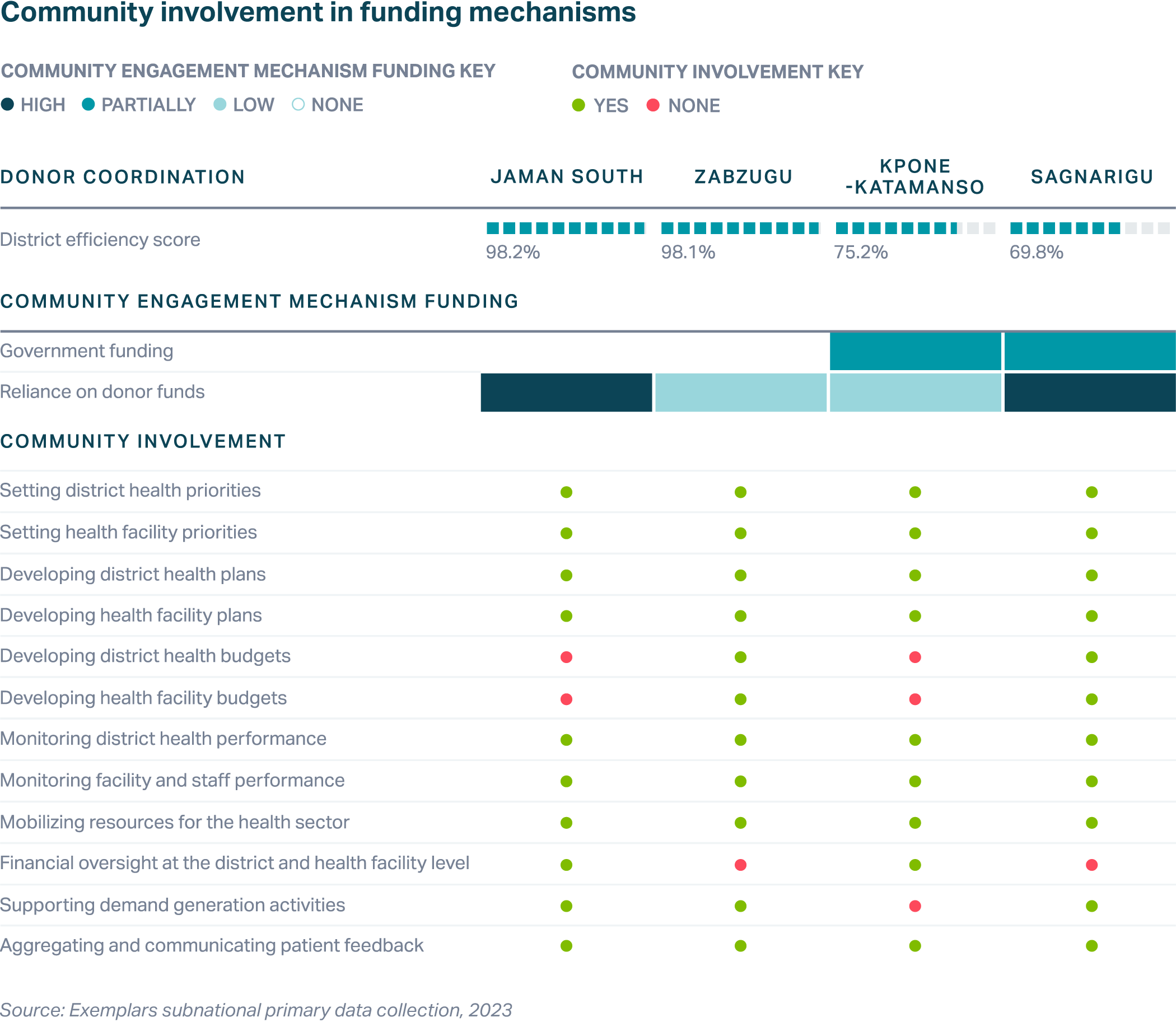Click Kpone-Katamanso's red demand generation dot
The height and width of the screenshot is (1022, 1176).
click(x=915, y=906)
